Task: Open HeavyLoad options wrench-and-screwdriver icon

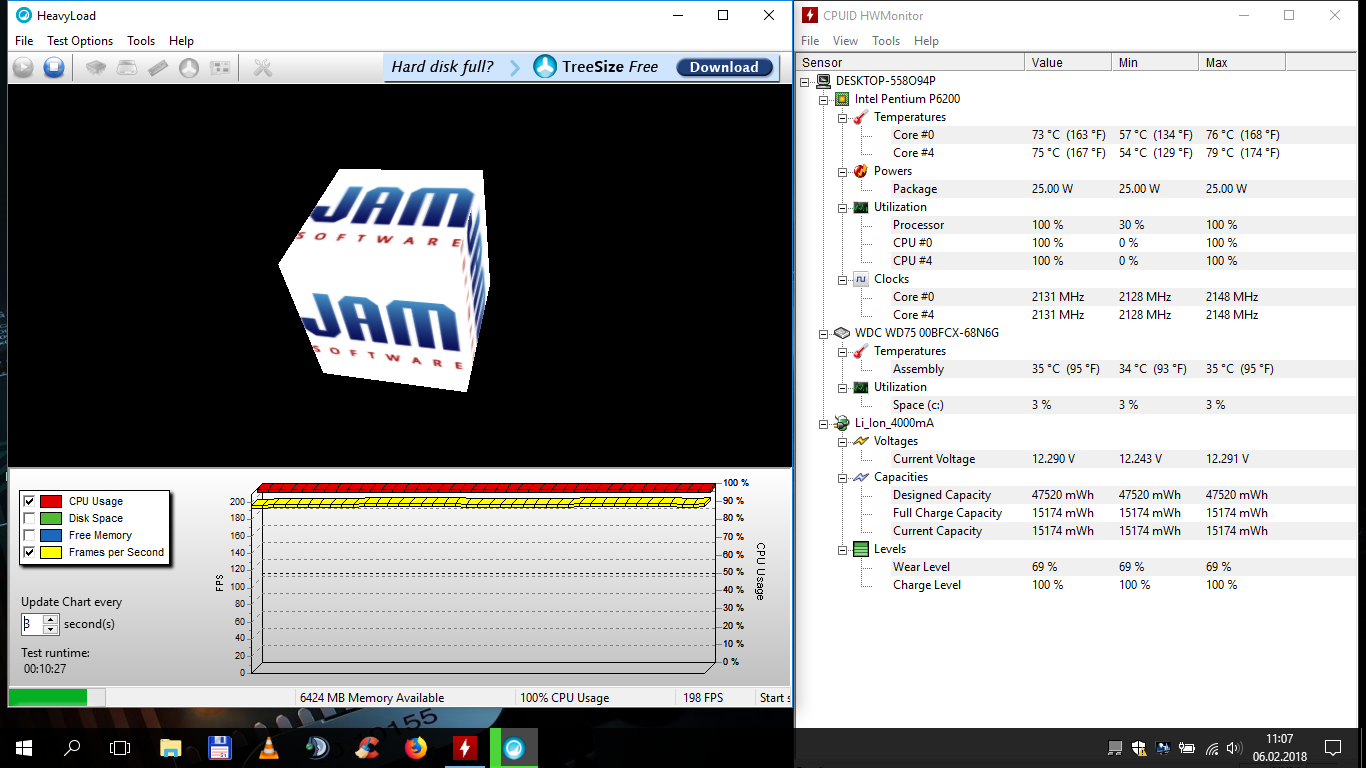Action: coord(263,68)
